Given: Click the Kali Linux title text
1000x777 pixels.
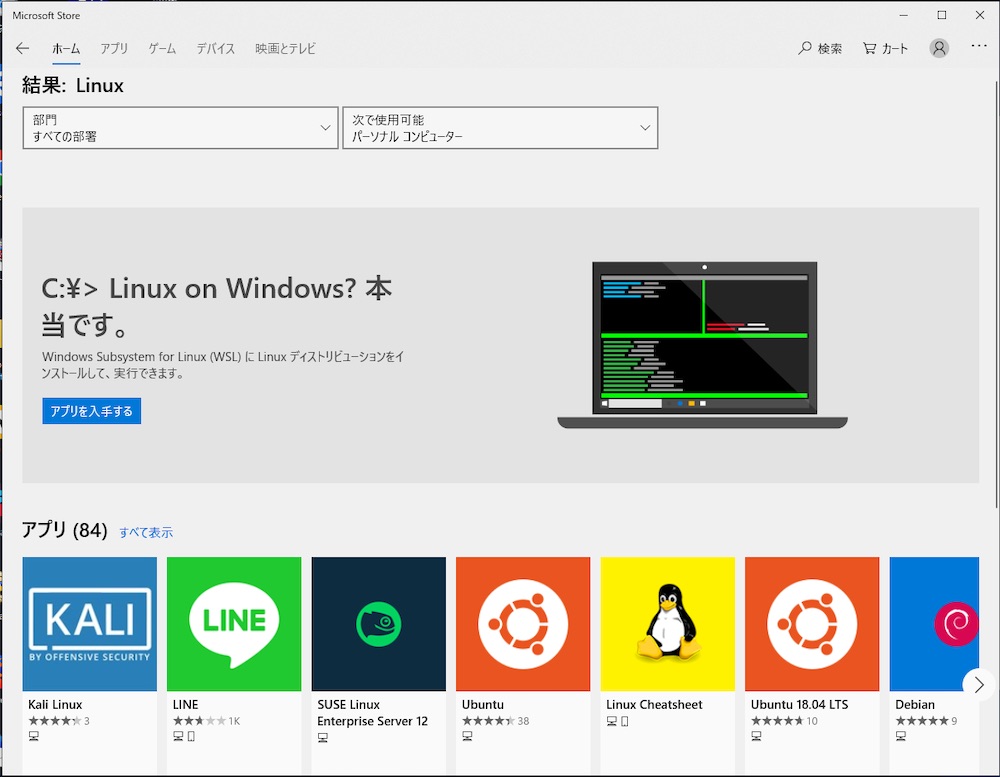Looking at the screenshot, I should pos(55,704).
